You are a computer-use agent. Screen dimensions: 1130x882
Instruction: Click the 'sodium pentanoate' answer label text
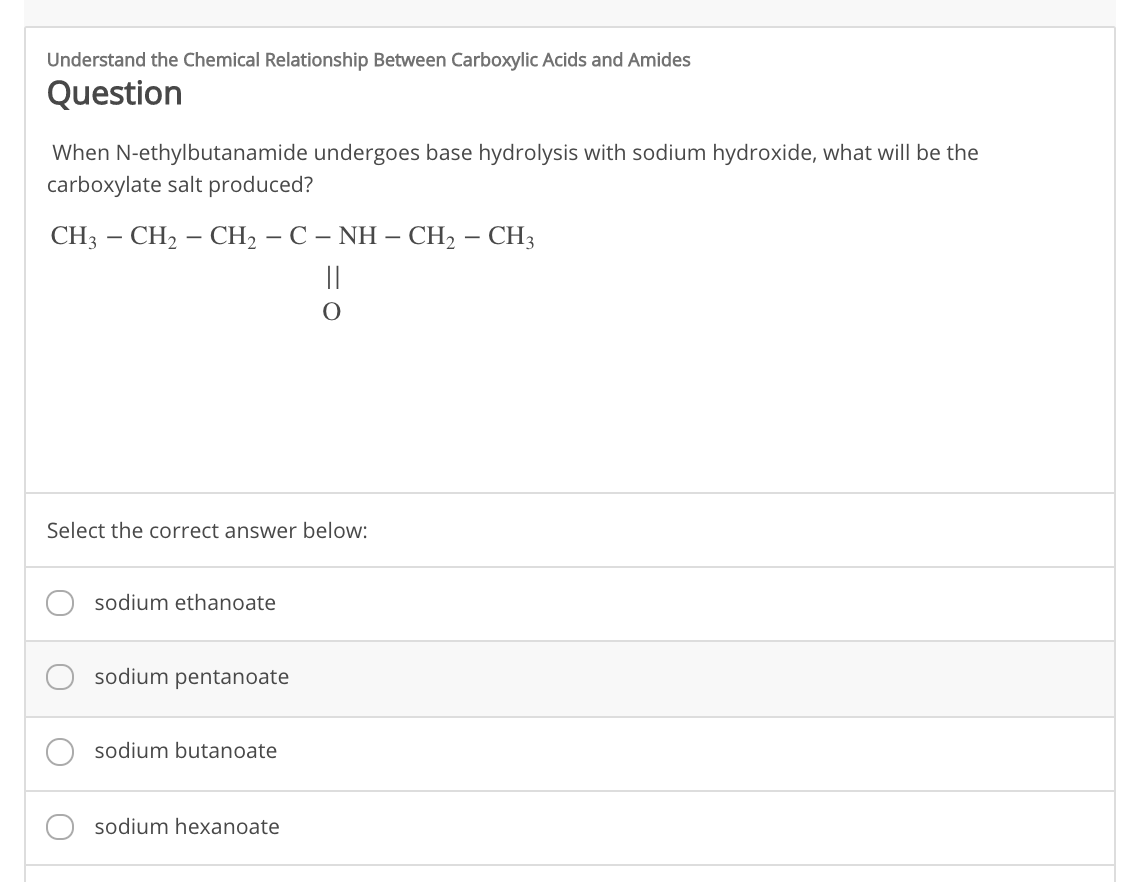tap(192, 677)
